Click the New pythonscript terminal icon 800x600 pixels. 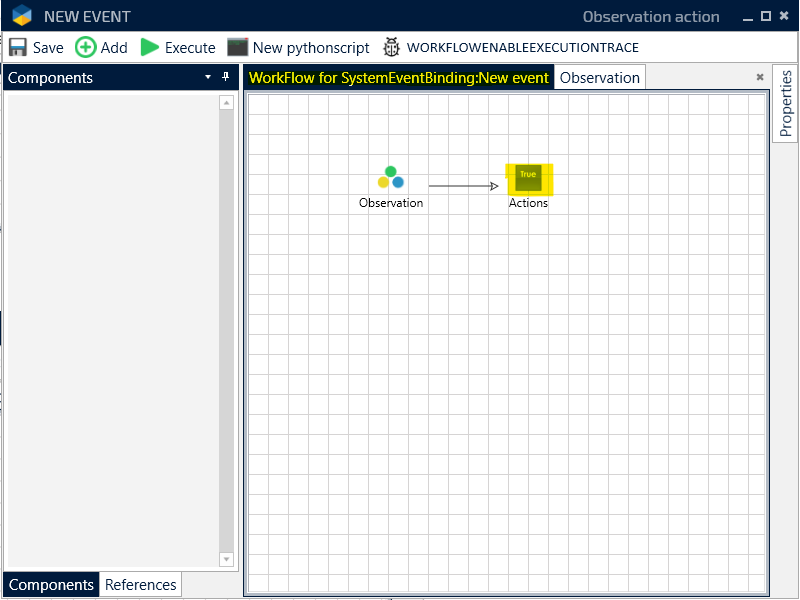237,47
